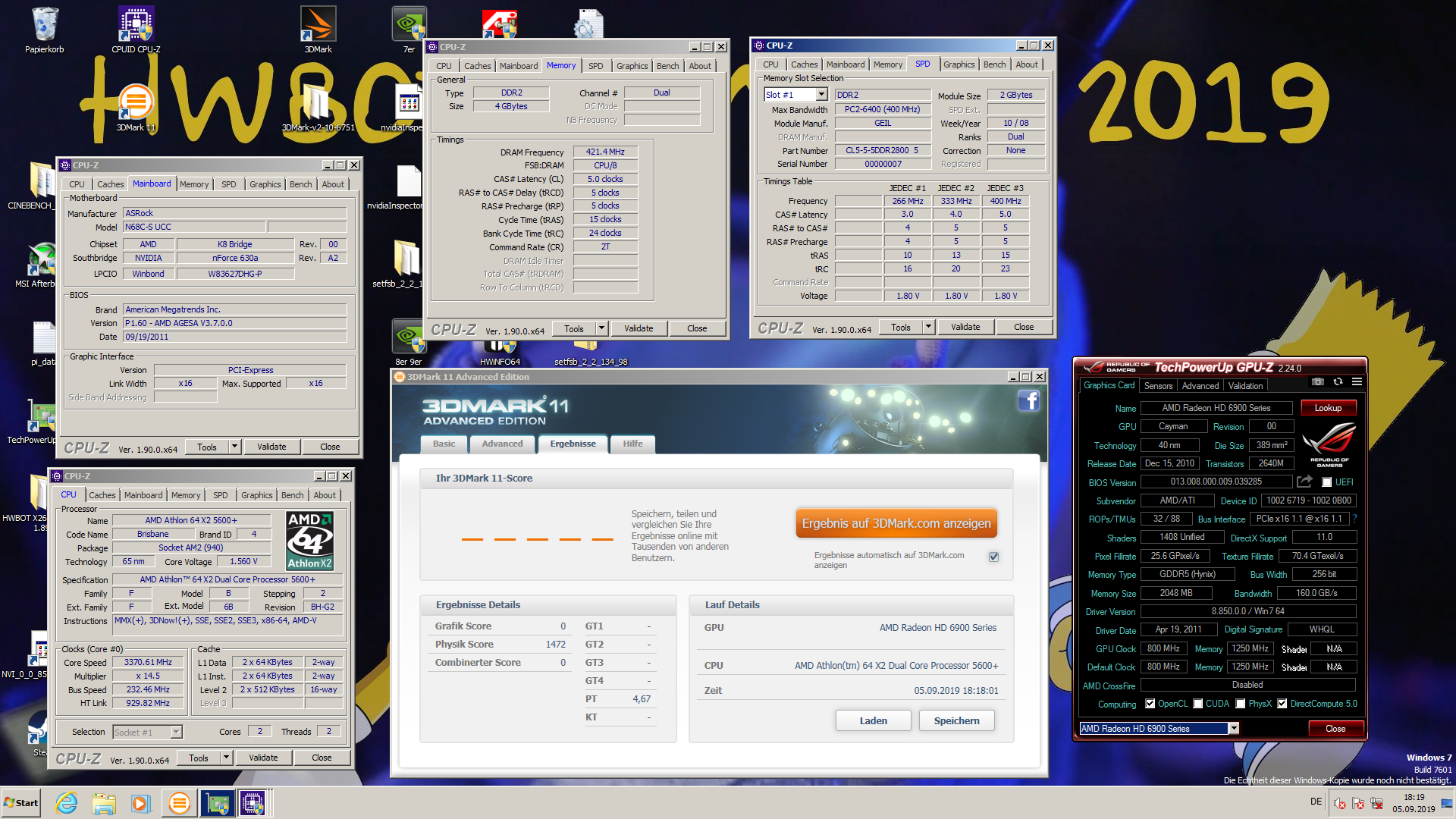Click Validate in the SPD CPU-Z window
1456x819 pixels.
click(x=965, y=327)
